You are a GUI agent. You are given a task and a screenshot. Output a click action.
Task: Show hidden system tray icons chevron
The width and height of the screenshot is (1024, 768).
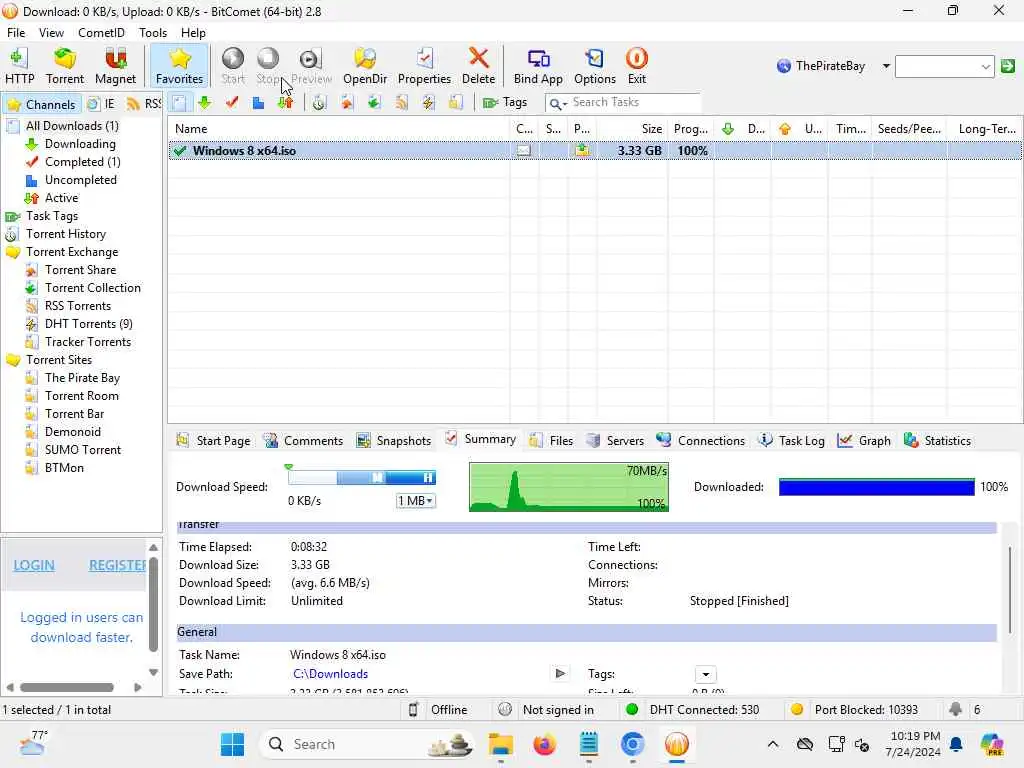pos(773,744)
